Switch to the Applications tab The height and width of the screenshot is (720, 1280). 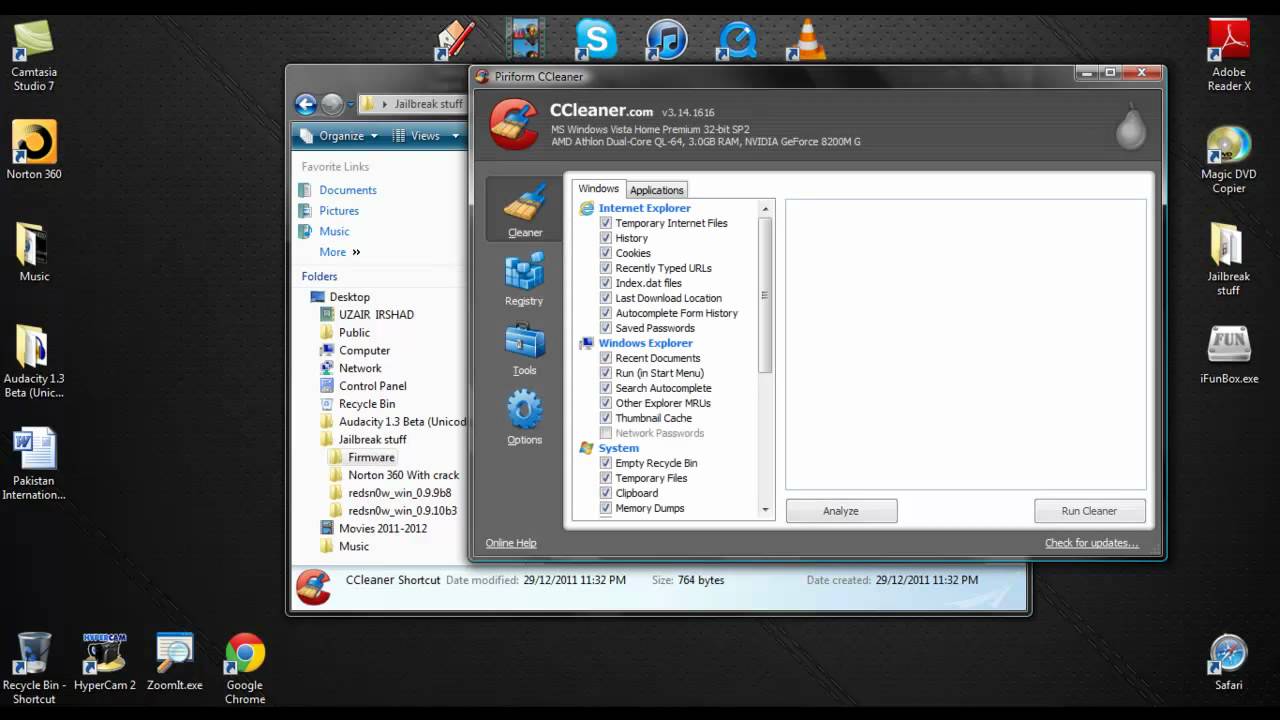coord(656,190)
